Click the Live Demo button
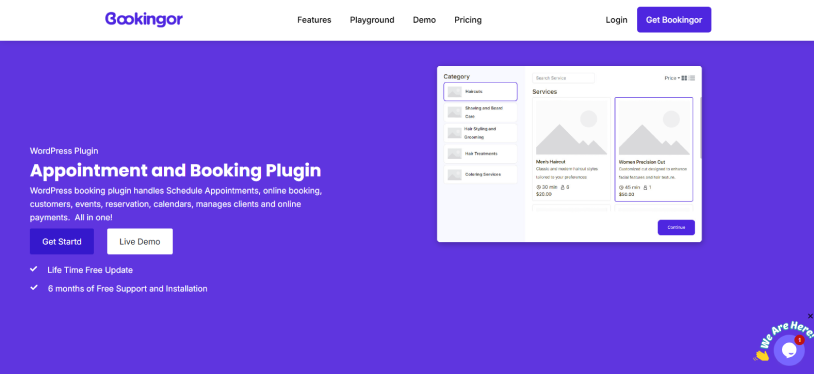The height and width of the screenshot is (374, 814). click(x=140, y=242)
